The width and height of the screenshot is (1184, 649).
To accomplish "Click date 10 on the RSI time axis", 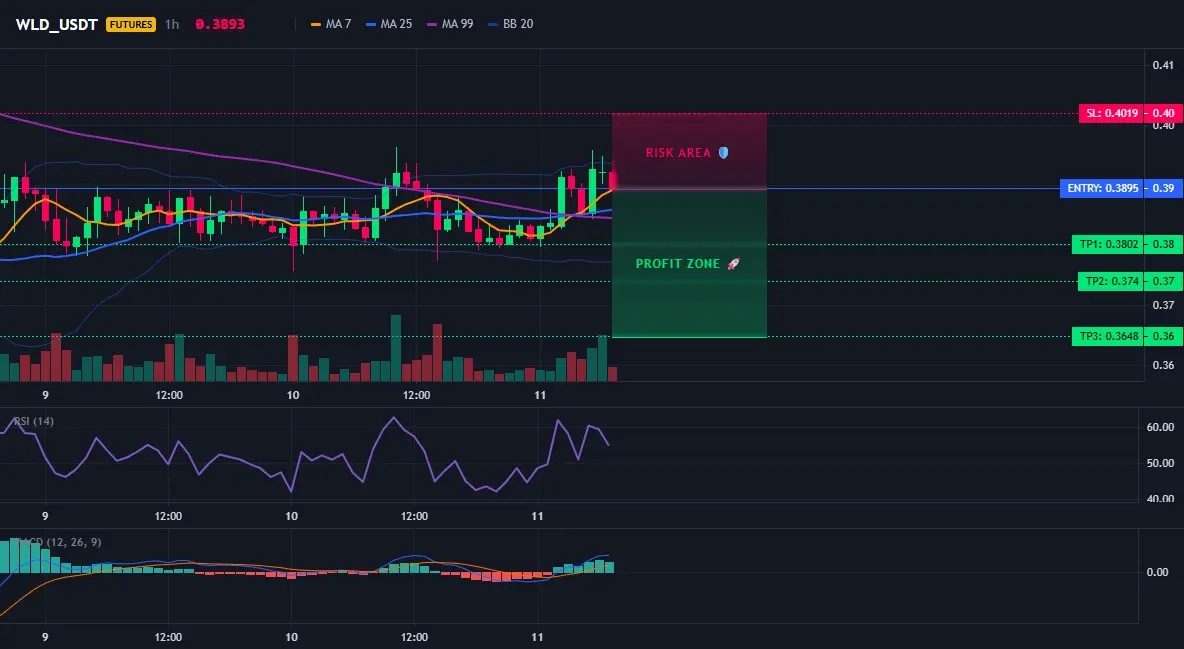I will click(291, 516).
